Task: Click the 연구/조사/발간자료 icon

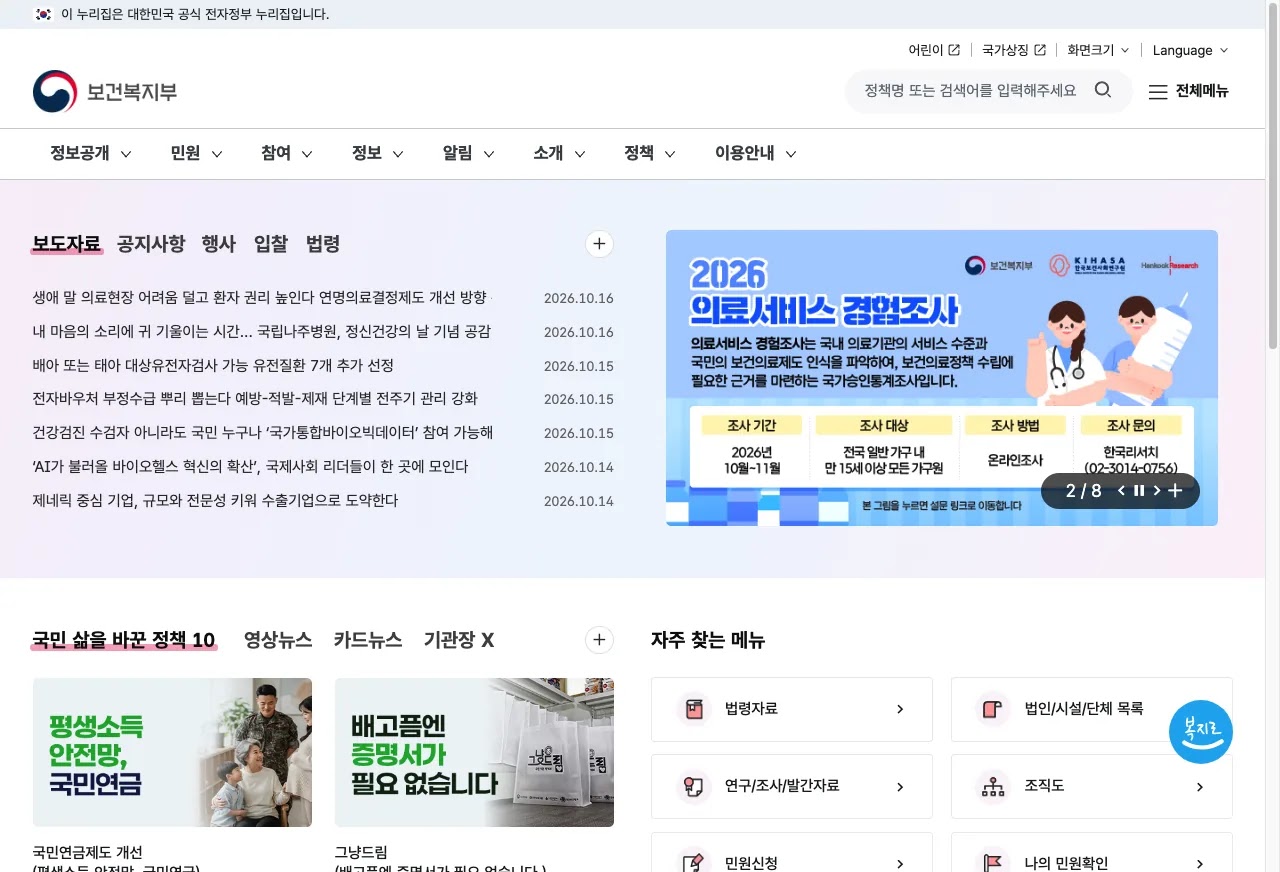Action: 693,787
